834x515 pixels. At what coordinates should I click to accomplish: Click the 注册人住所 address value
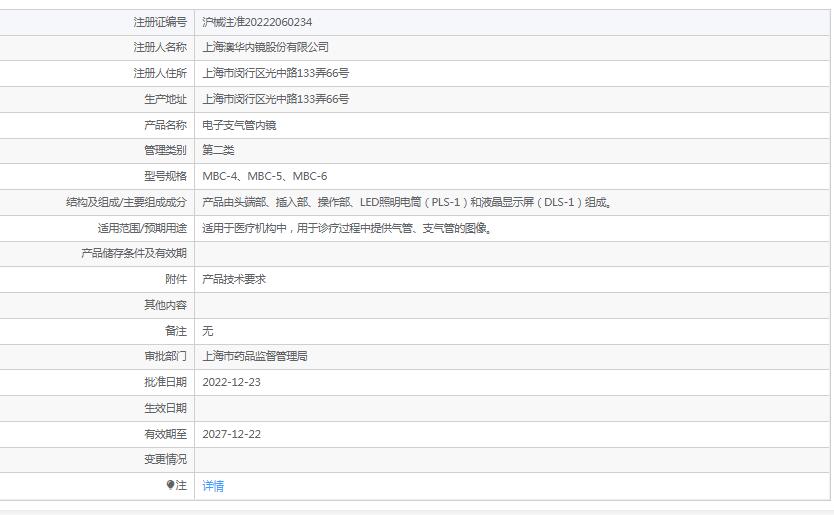click(x=275, y=73)
